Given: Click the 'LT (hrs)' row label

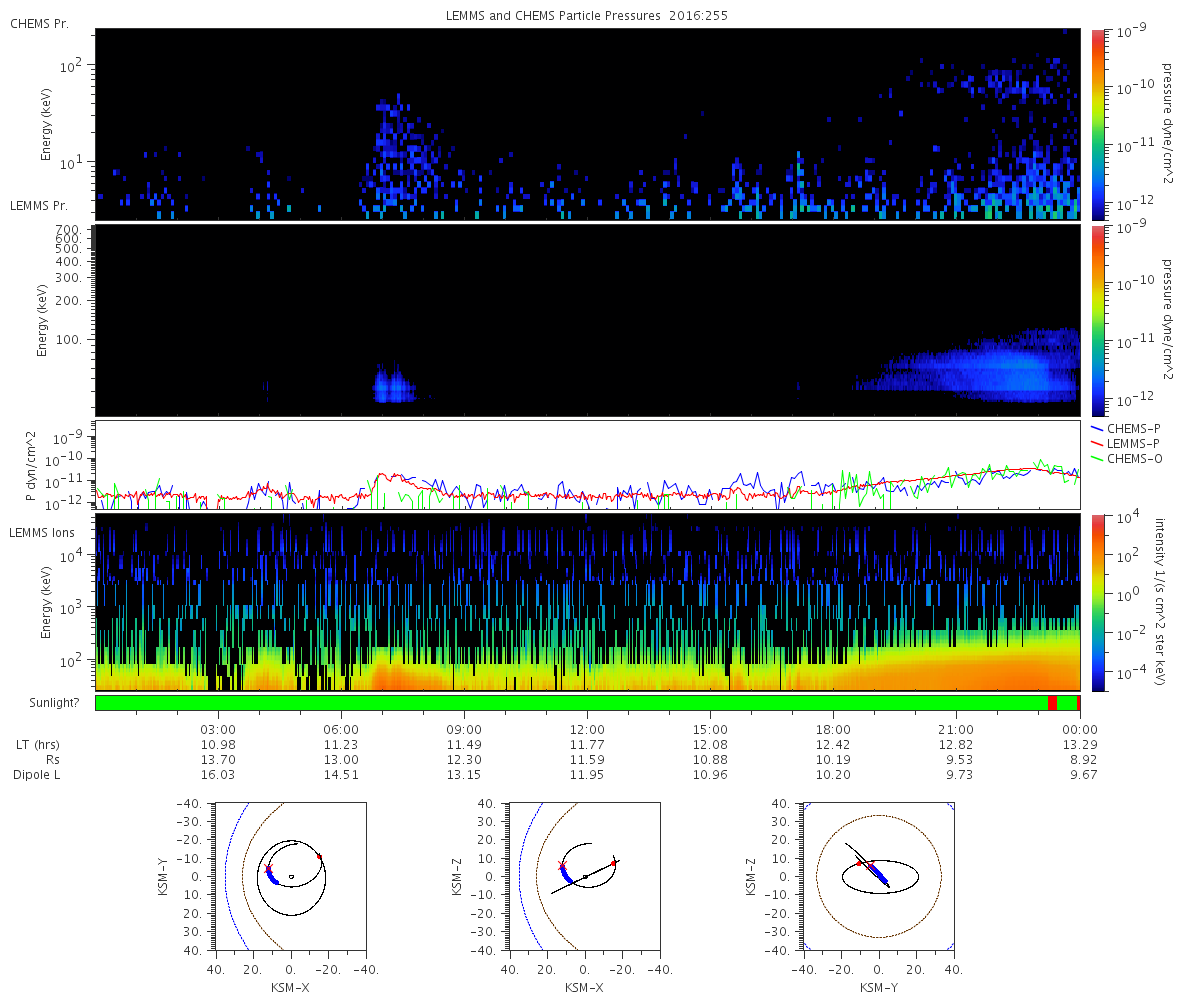Looking at the screenshot, I should tap(37, 745).
